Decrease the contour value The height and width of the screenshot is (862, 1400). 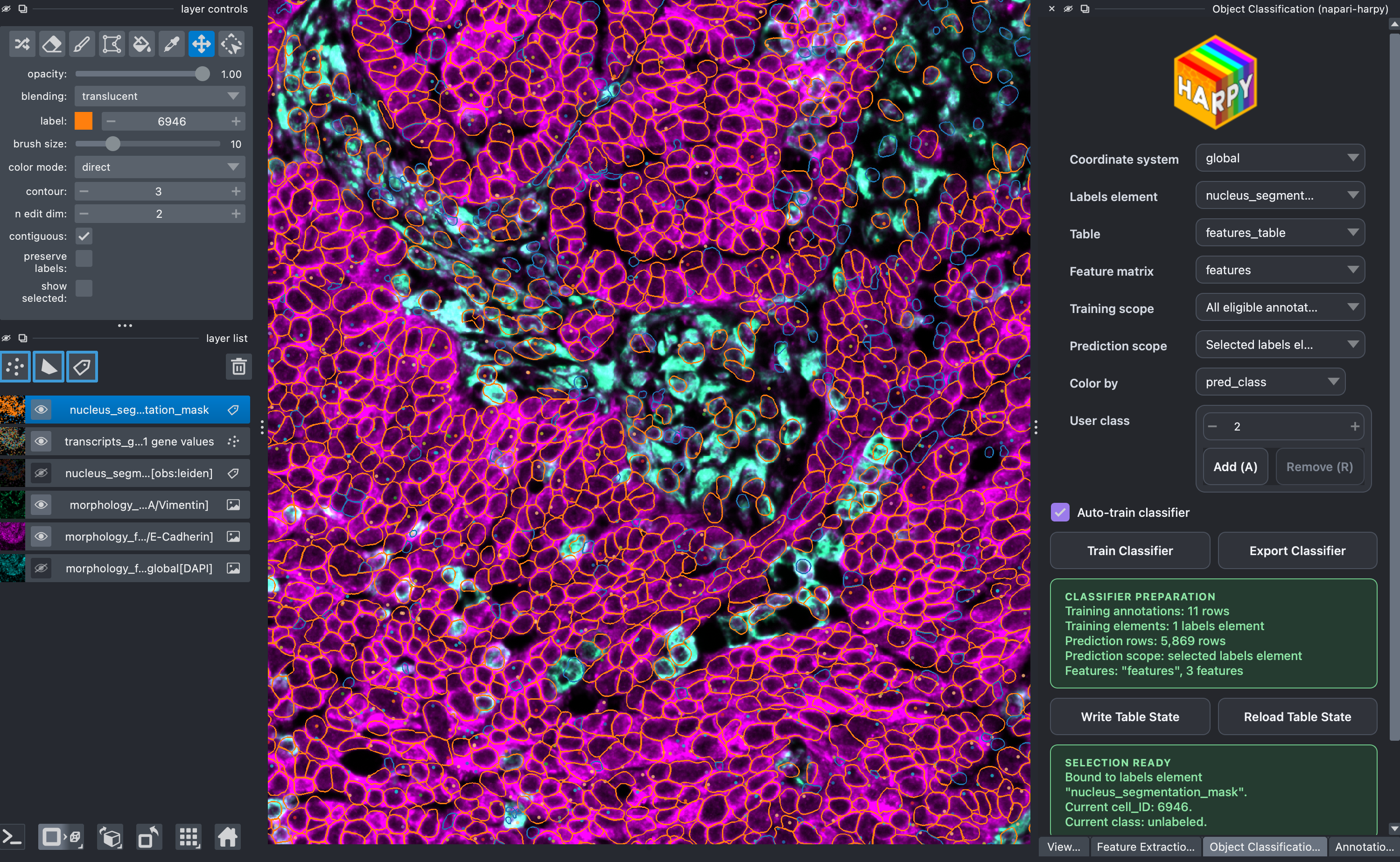[x=84, y=192]
